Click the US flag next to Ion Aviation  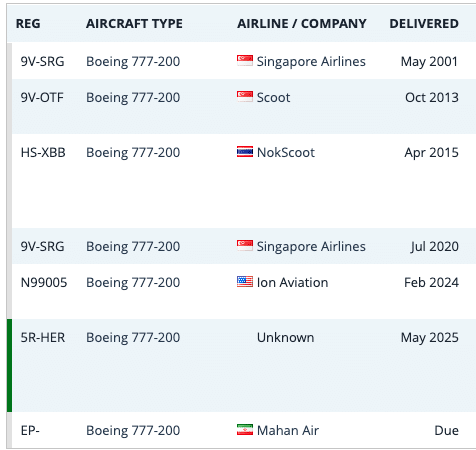[245, 282]
